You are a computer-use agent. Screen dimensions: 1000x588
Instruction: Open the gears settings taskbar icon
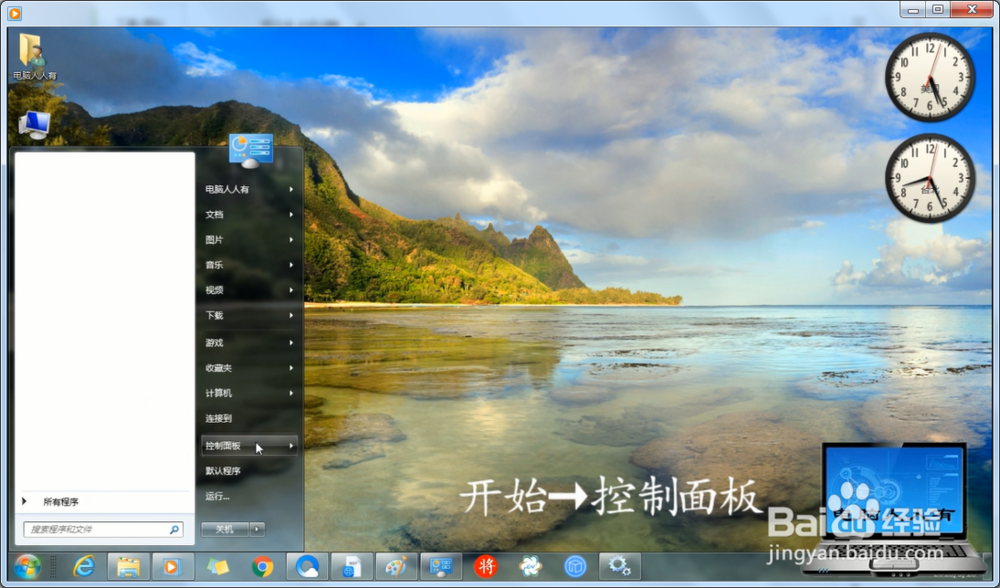[619, 566]
